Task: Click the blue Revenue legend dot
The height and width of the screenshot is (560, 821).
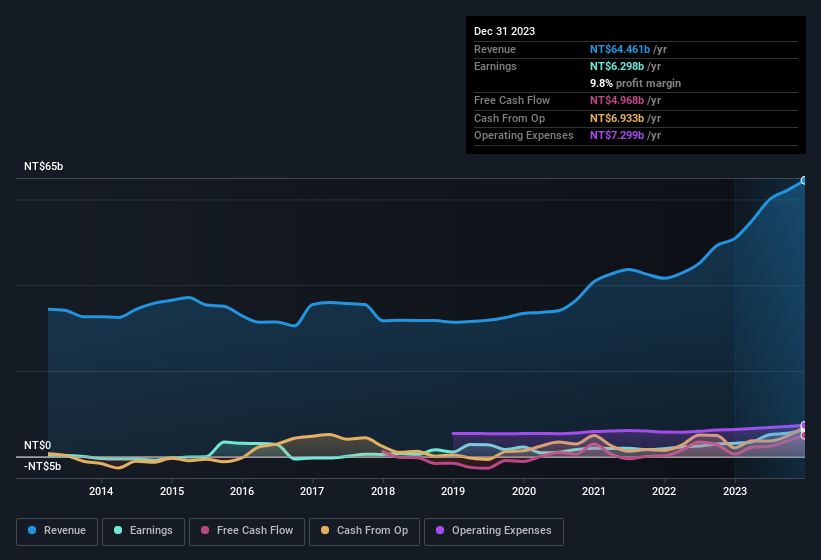Action: pyautogui.click(x=32, y=531)
